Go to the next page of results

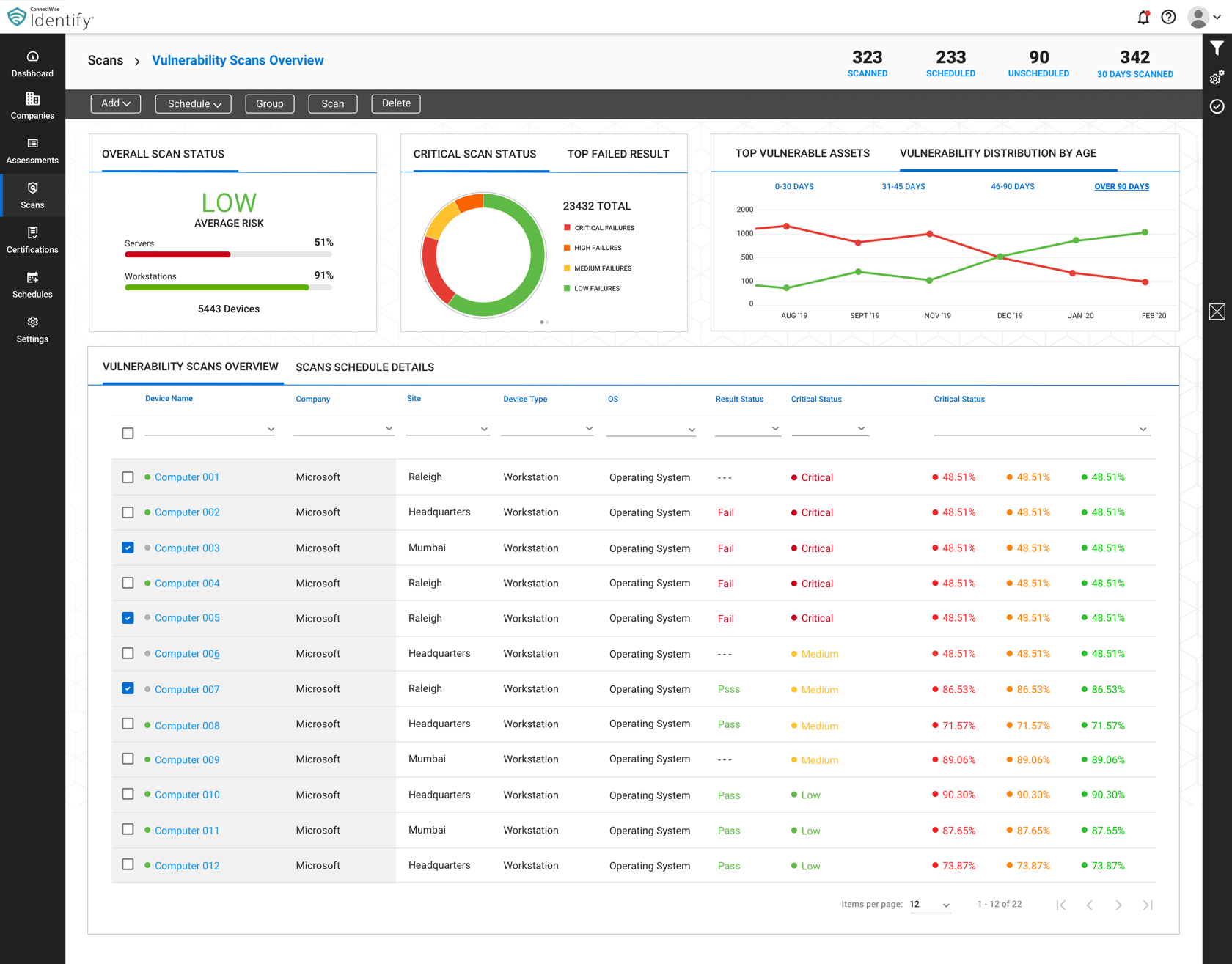(1118, 905)
